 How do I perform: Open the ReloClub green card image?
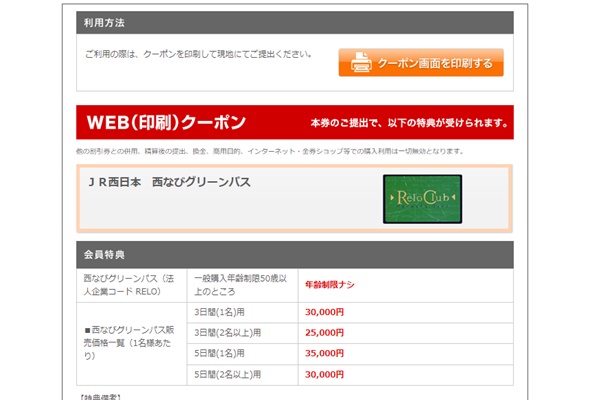(x=422, y=199)
